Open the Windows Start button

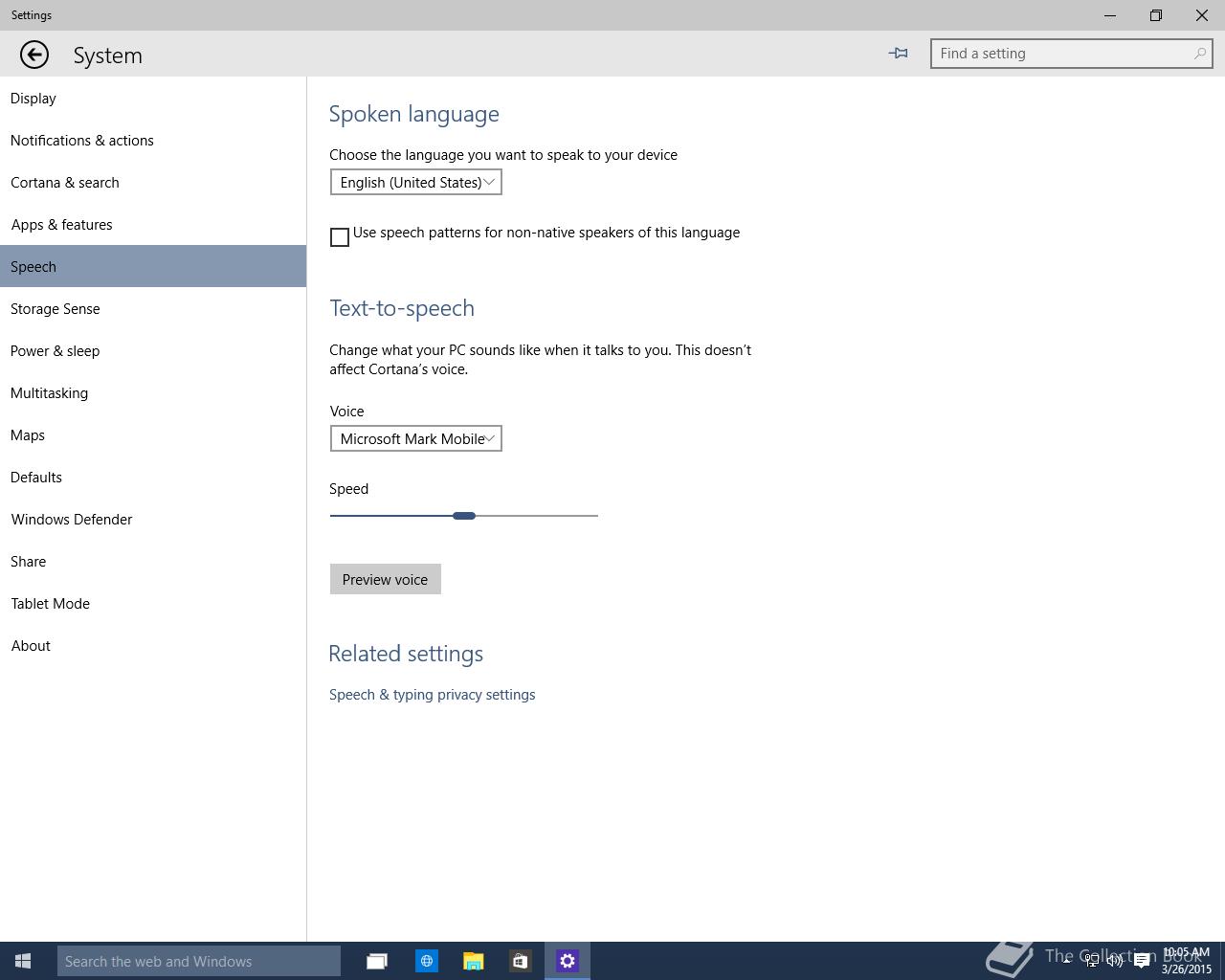click(x=23, y=961)
